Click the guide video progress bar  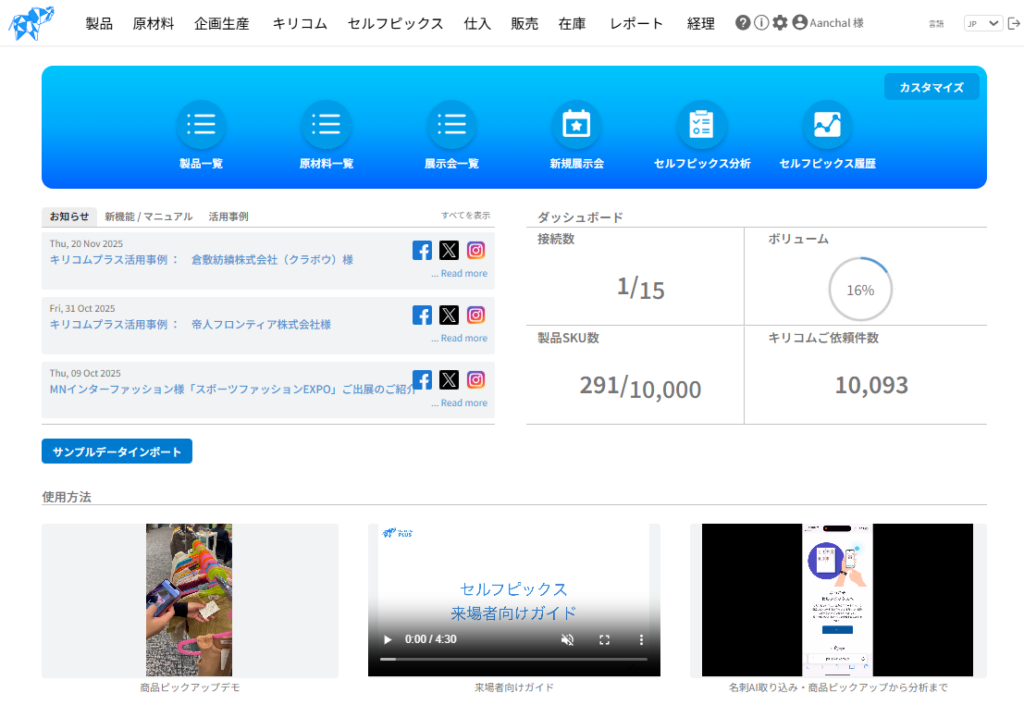pos(513,659)
